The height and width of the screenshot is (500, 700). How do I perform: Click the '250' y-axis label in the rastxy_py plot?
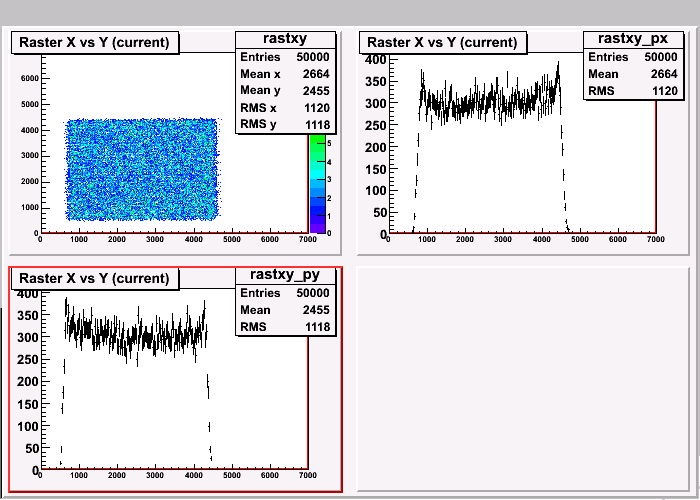[27, 359]
